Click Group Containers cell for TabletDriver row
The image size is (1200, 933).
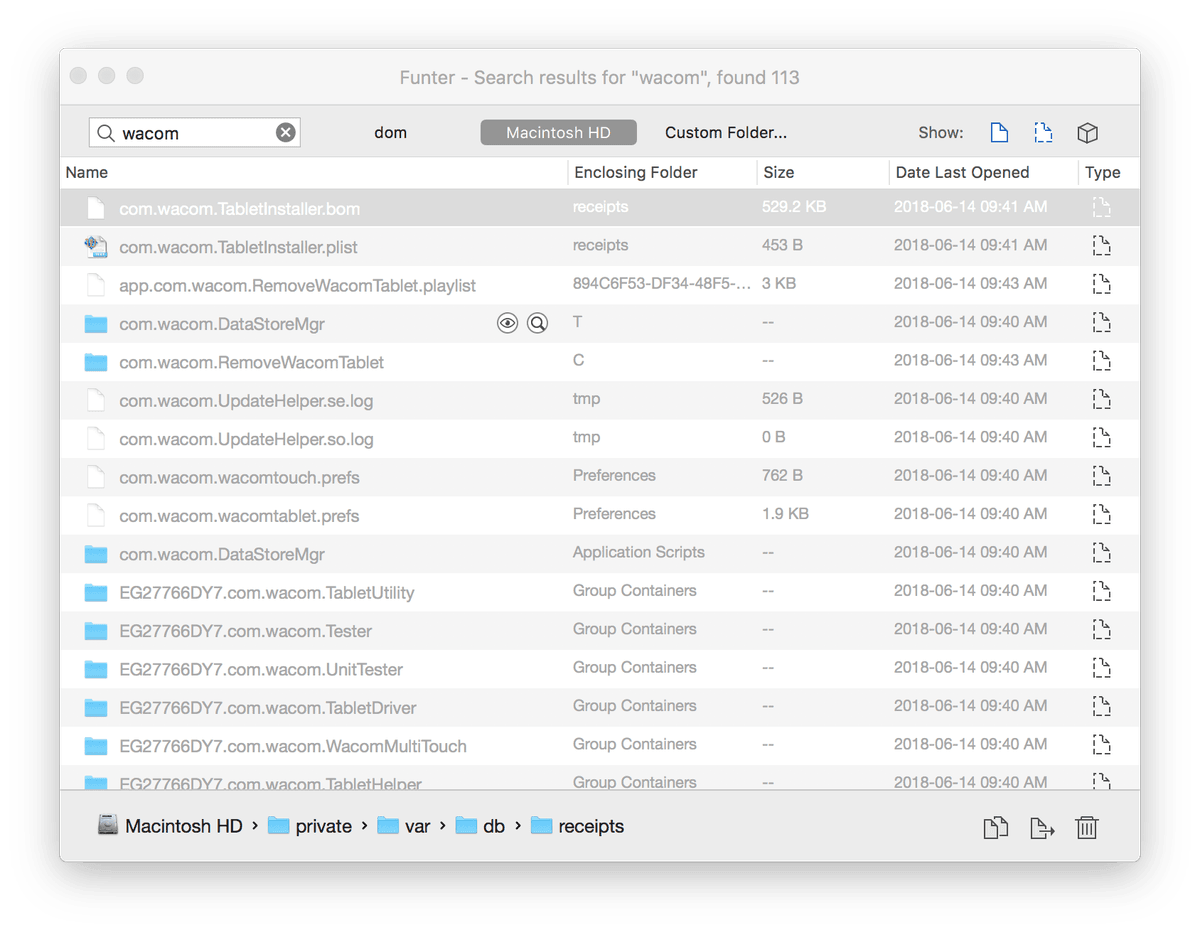click(x=634, y=706)
